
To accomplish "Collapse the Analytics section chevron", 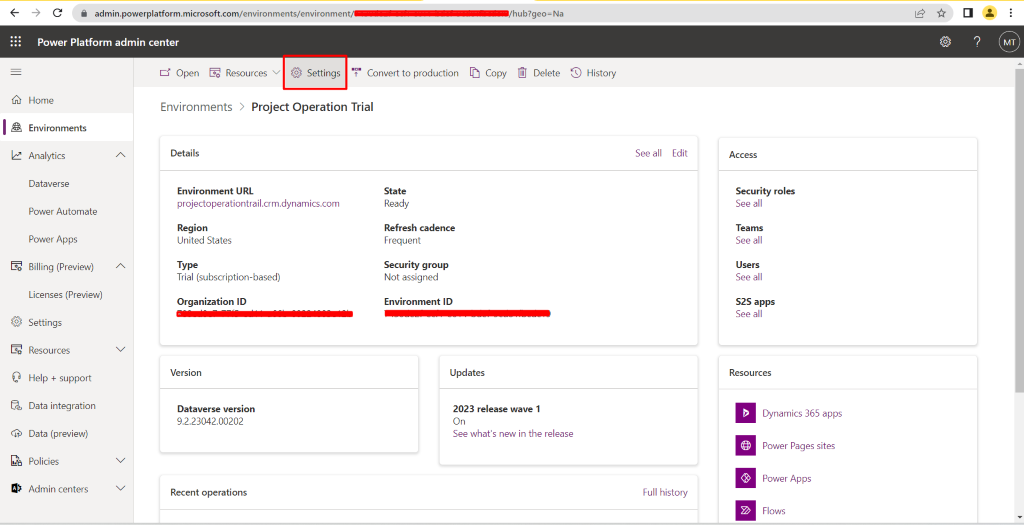I will click(120, 155).
